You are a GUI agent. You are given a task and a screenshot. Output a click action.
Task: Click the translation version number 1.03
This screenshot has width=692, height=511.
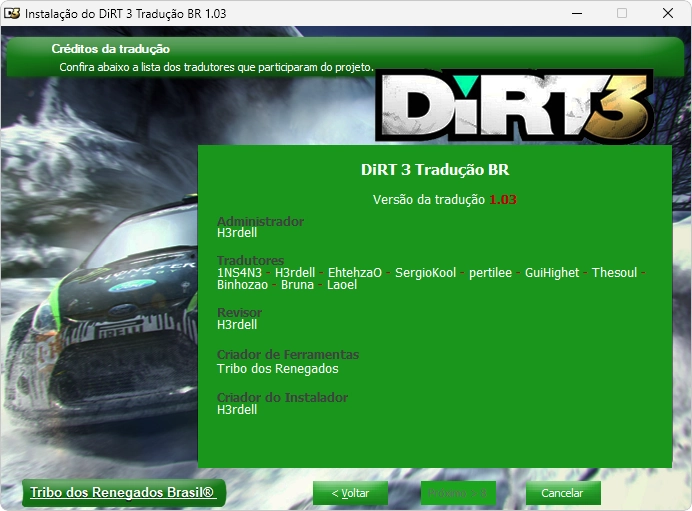coord(503,199)
